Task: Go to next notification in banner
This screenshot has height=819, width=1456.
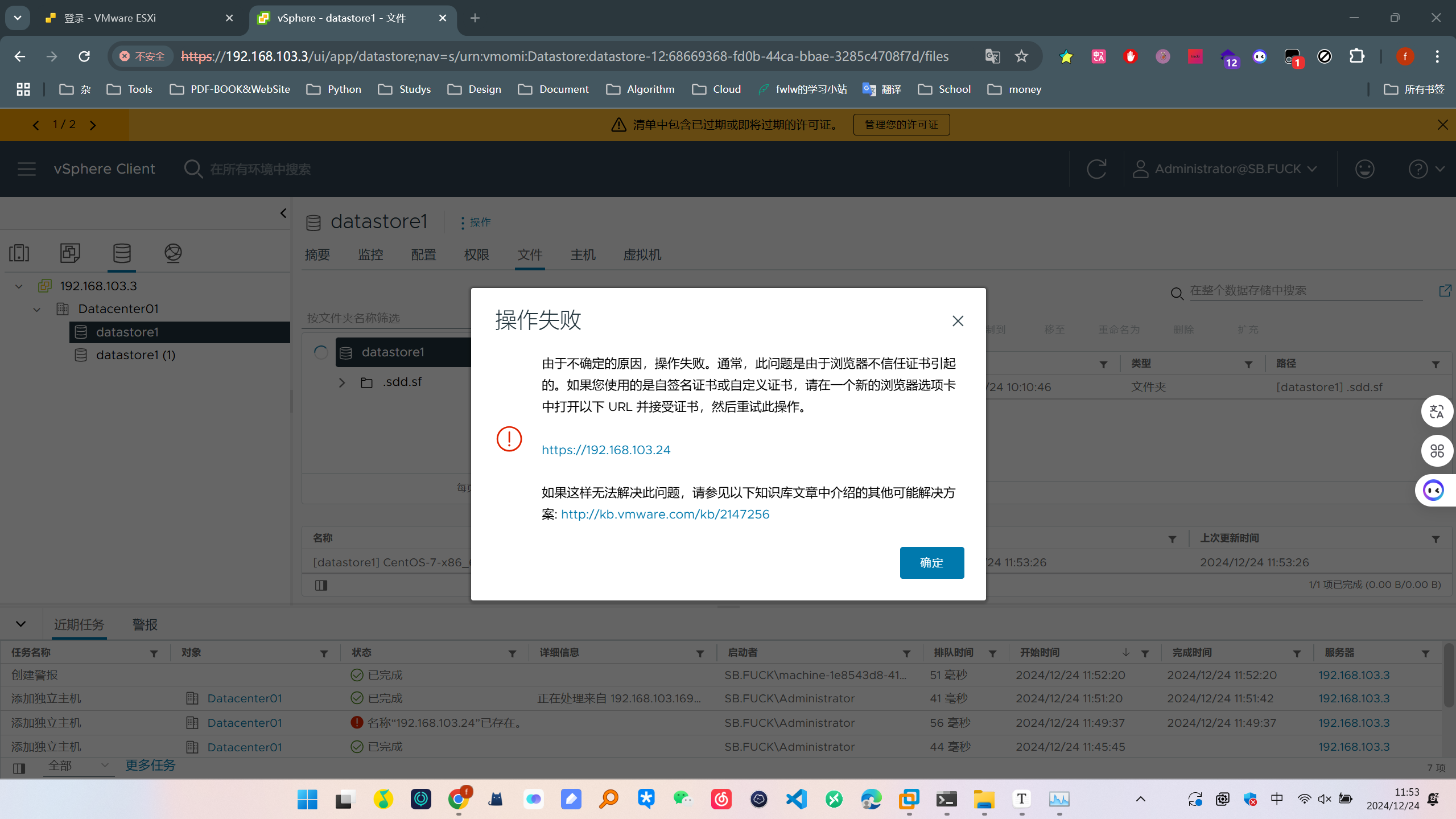Action: (x=93, y=125)
